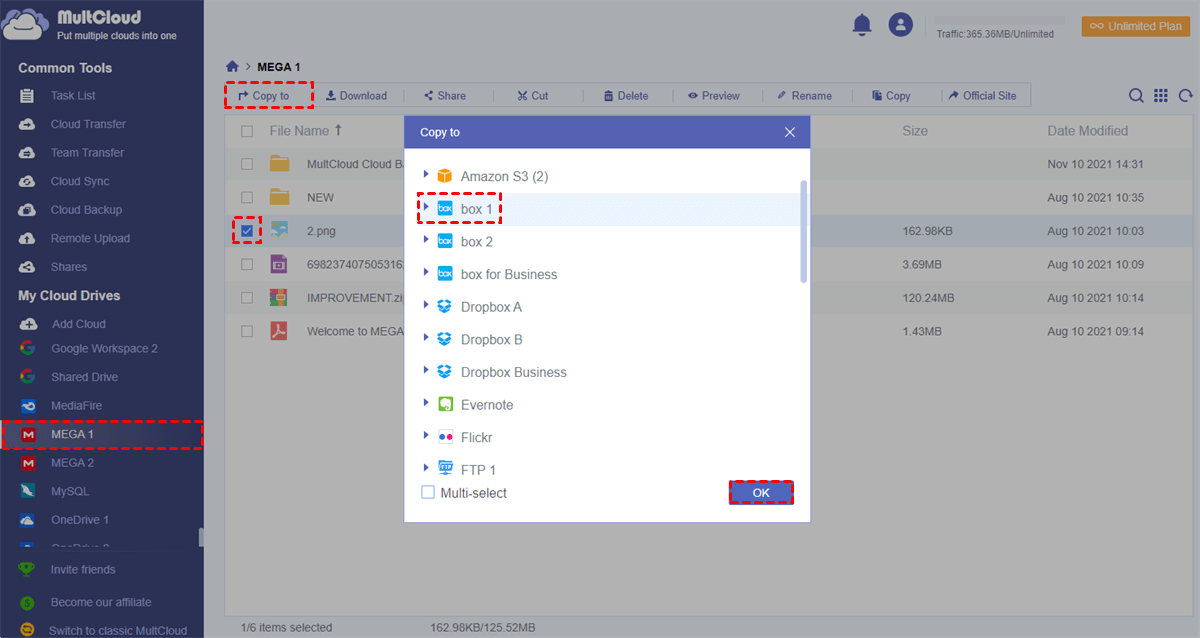Check the MultCloud Cloud Backup folder checkbox
The height and width of the screenshot is (638, 1200).
(247, 164)
